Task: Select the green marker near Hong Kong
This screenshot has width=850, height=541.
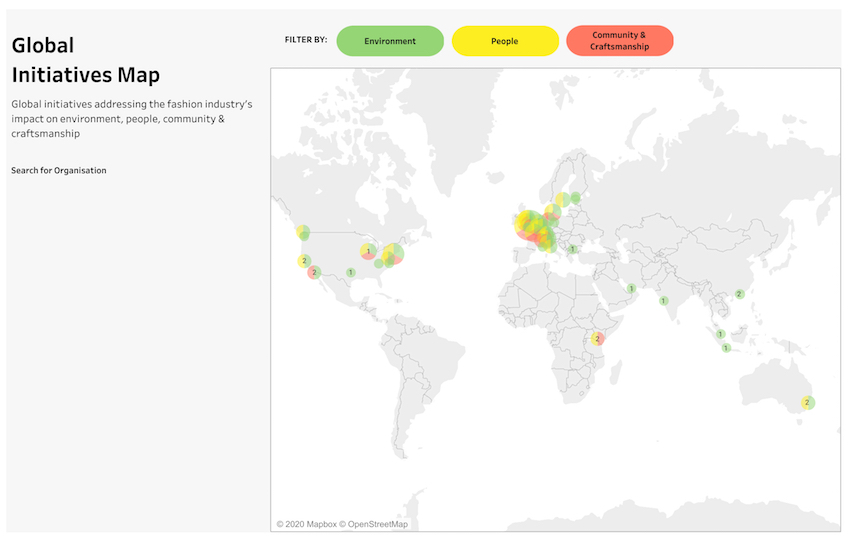Action: pyautogui.click(x=739, y=294)
